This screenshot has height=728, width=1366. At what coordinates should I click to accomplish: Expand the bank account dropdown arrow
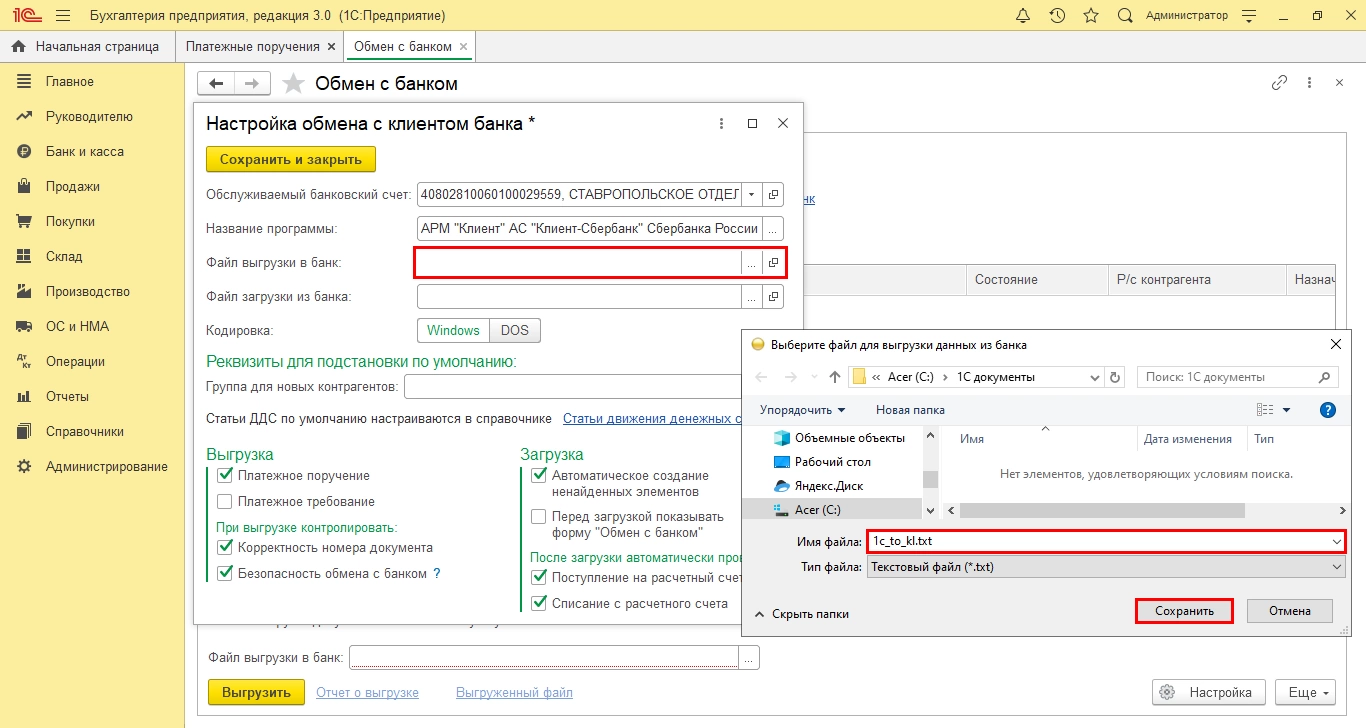click(751, 194)
